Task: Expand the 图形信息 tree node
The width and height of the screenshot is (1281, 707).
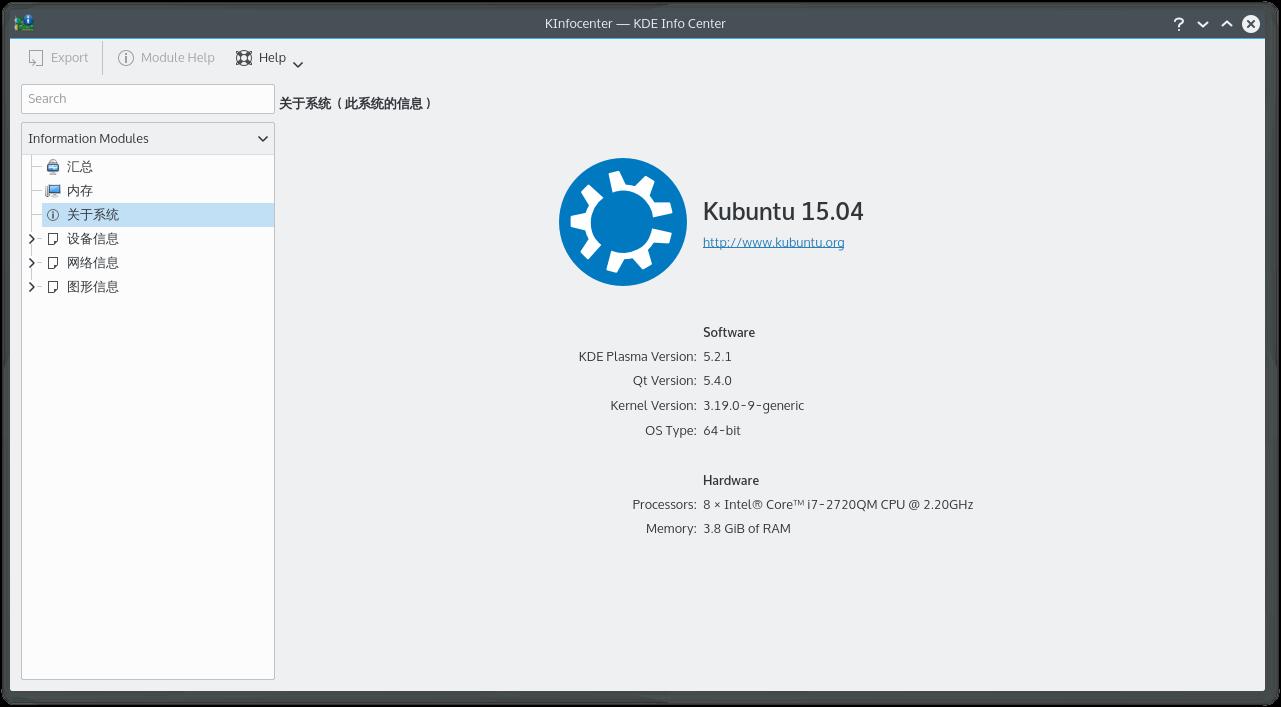Action: pyautogui.click(x=32, y=287)
